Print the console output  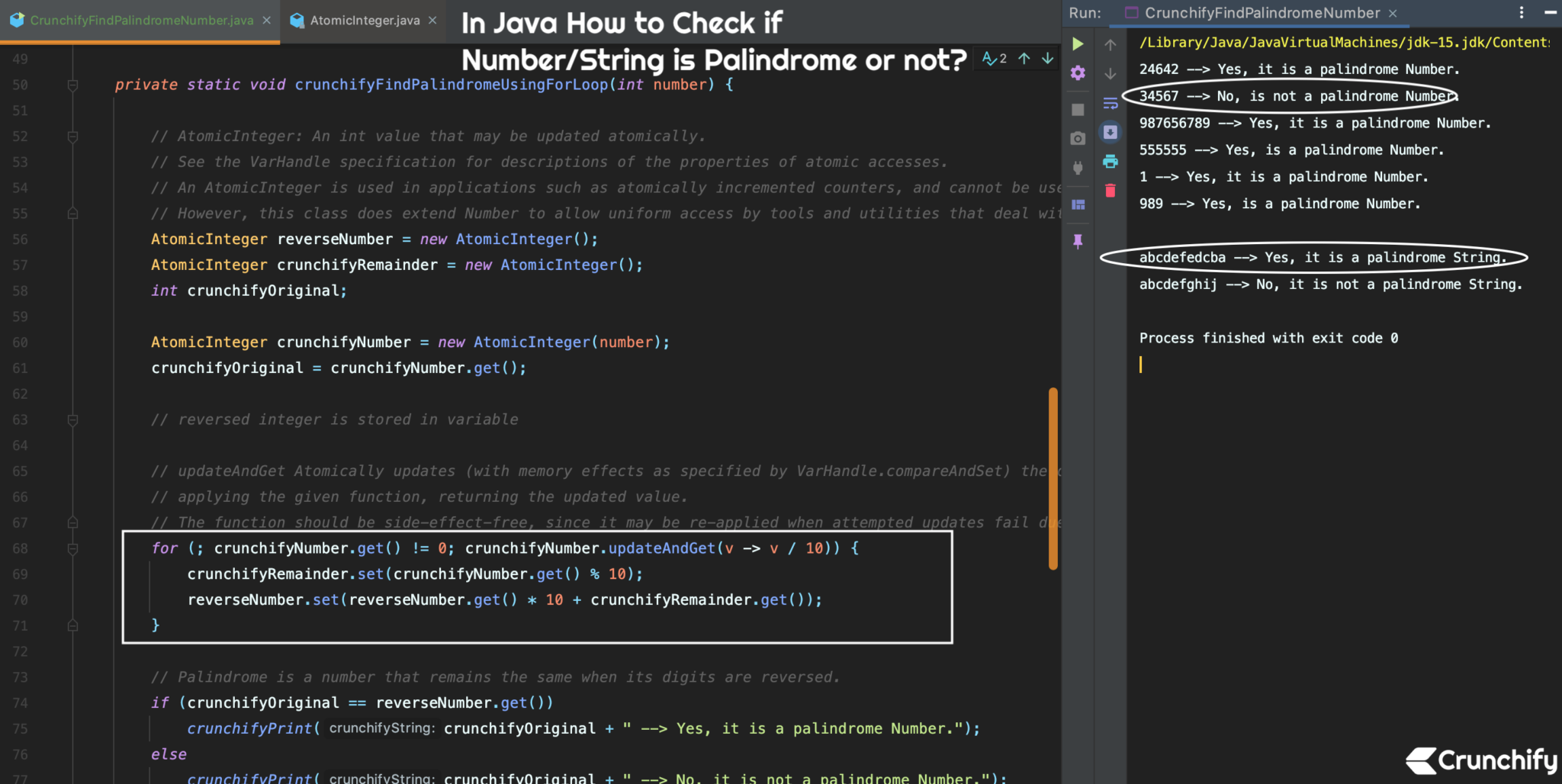[1110, 161]
